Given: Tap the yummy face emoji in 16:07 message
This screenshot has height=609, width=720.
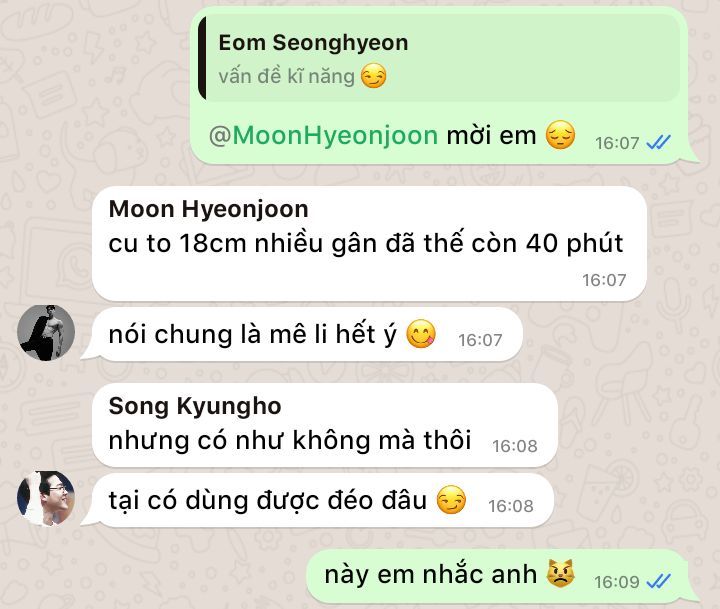Looking at the screenshot, I should tap(421, 334).
